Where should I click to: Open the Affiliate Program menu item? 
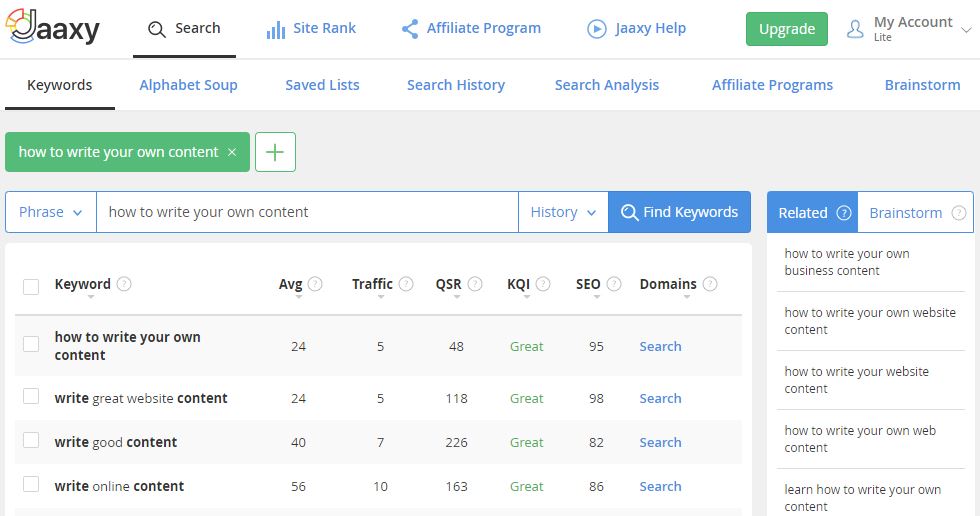[471, 29]
